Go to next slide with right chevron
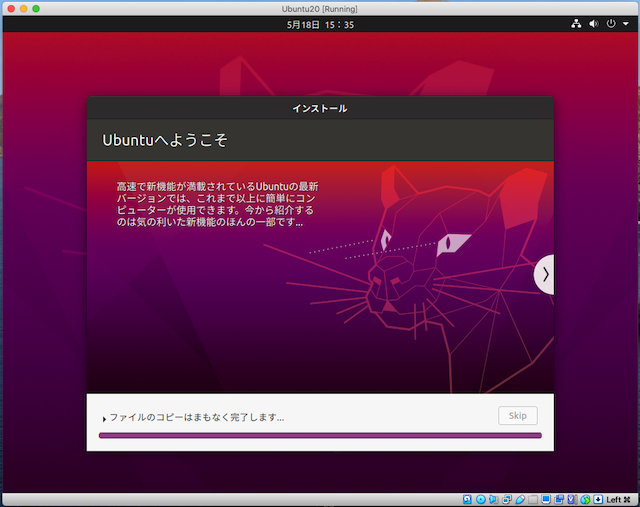Viewport: 640px width, 507px height. 544,274
